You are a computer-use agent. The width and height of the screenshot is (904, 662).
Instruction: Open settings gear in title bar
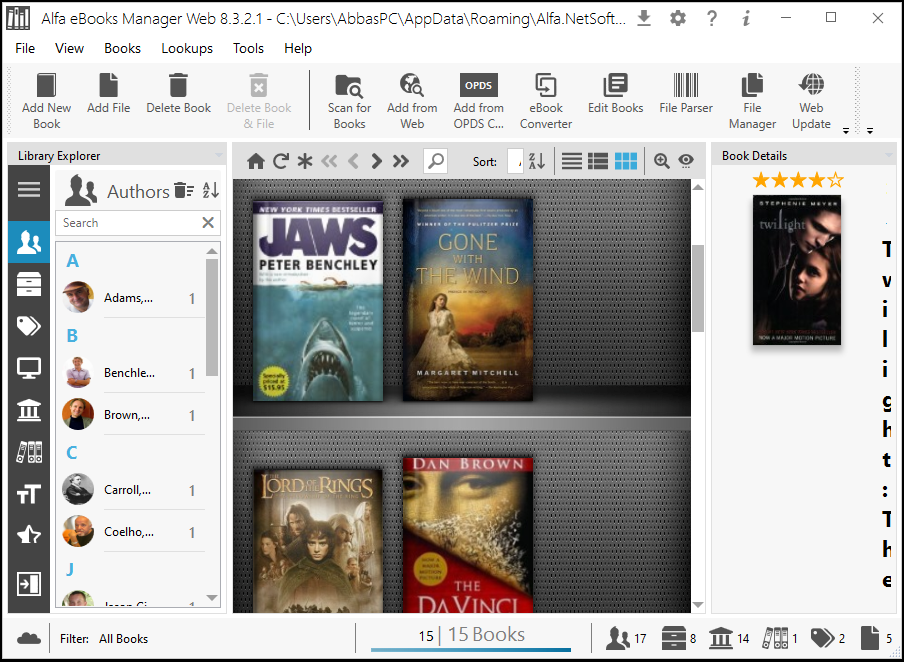[x=678, y=18]
